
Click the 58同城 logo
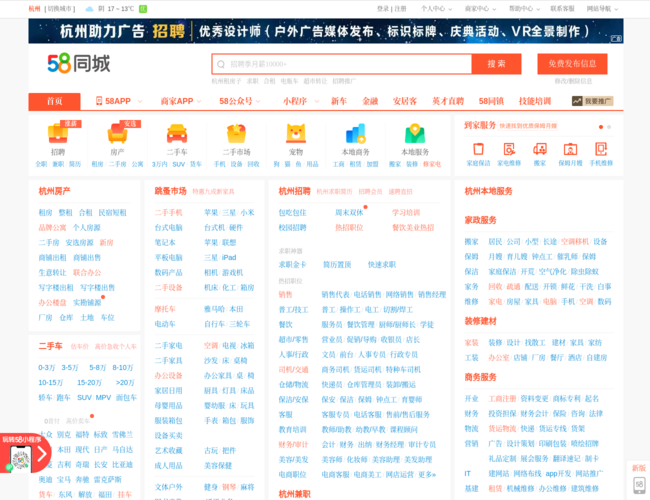tap(79, 63)
